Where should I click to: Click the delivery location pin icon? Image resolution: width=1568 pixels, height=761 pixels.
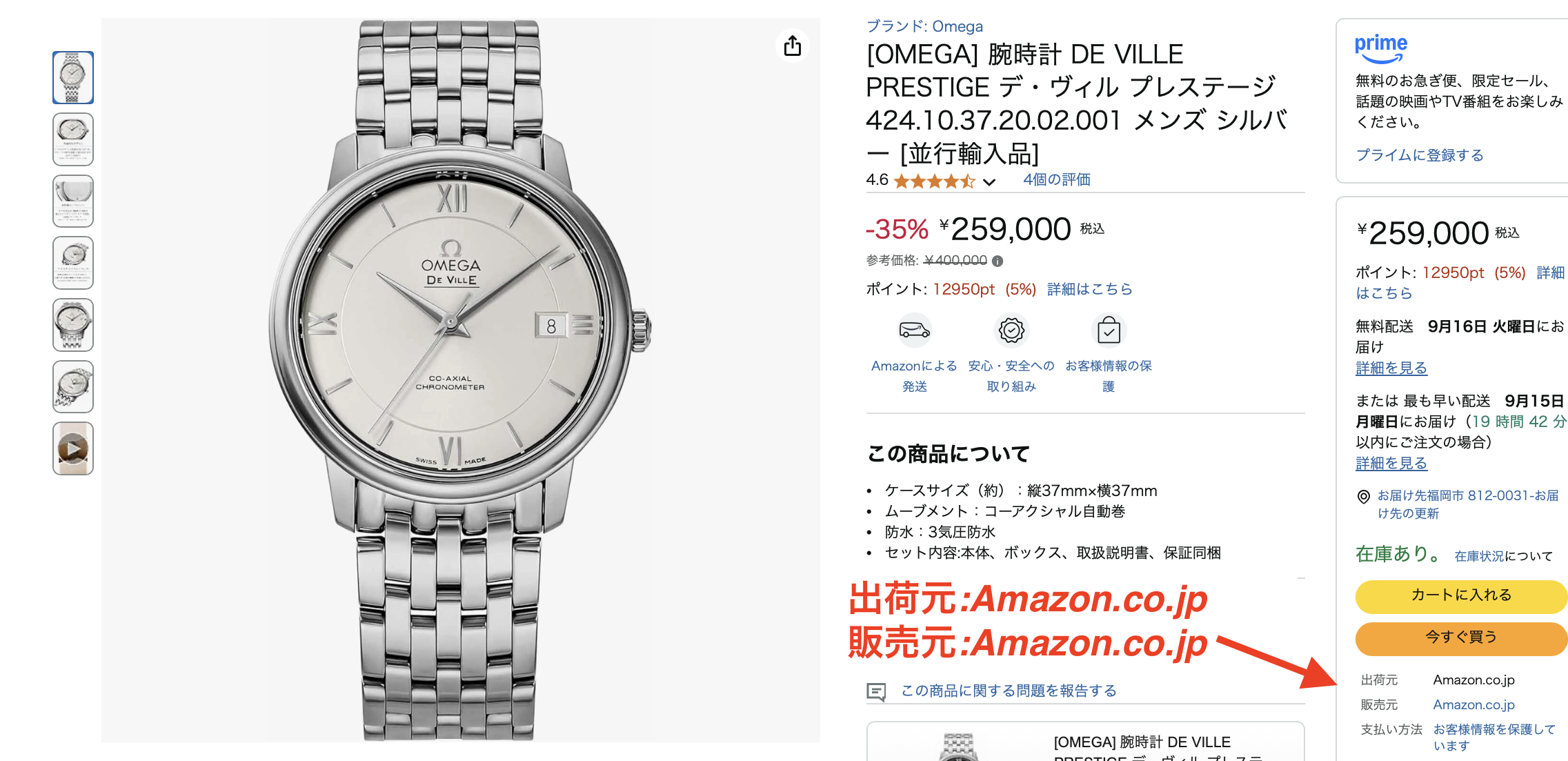point(1363,497)
